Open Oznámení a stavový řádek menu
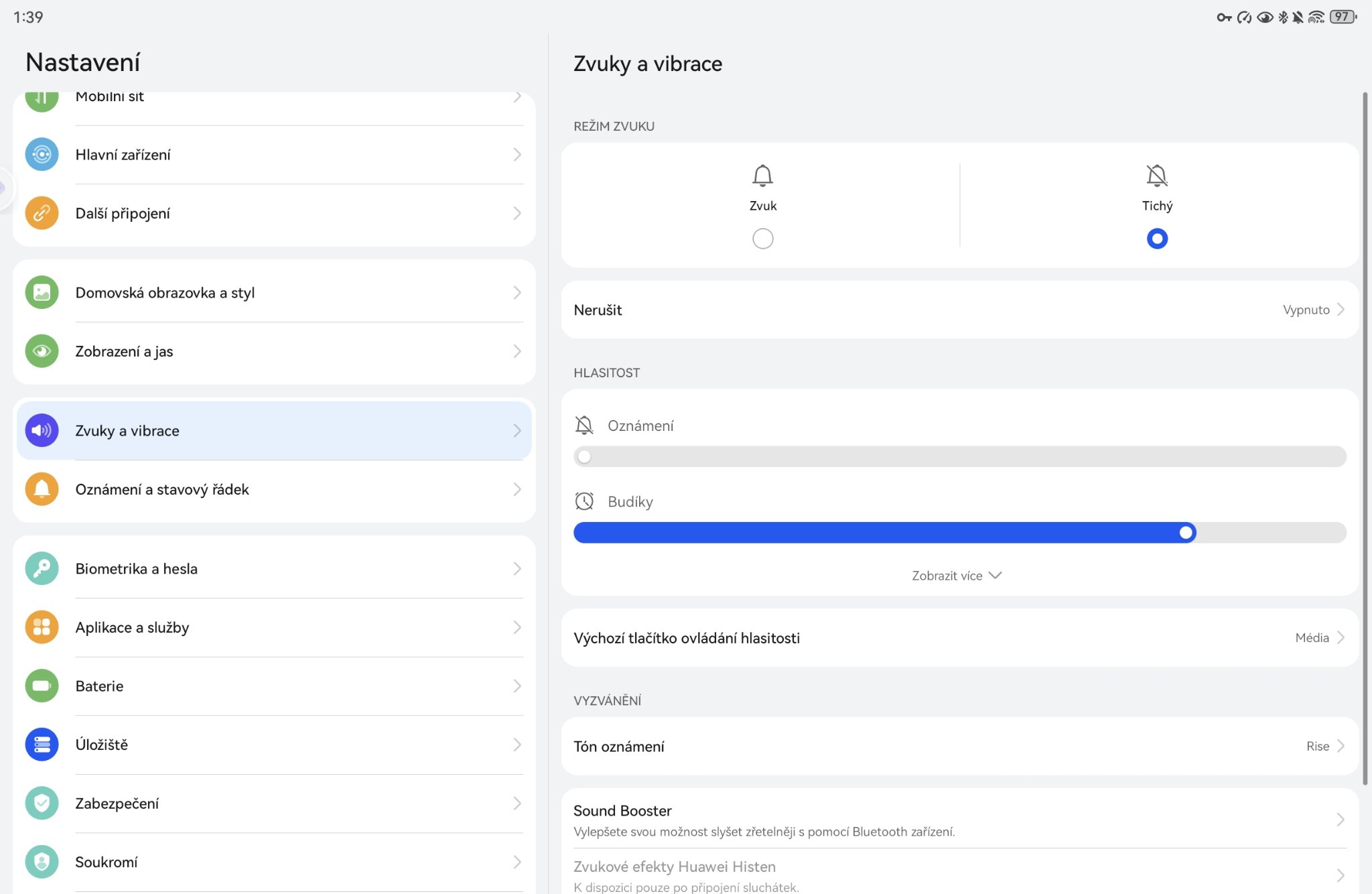 pos(273,490)
